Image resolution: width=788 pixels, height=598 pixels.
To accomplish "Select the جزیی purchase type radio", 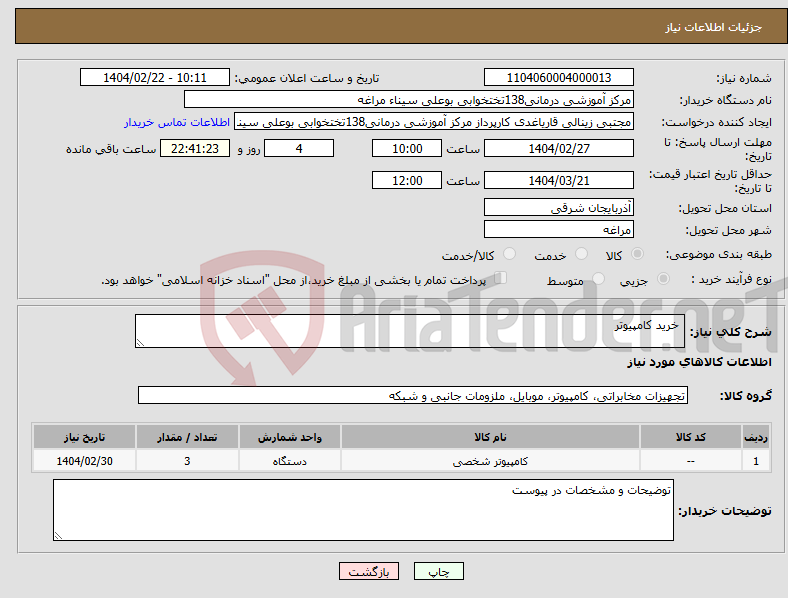I will pyautogui.click(x=663, y=279).
